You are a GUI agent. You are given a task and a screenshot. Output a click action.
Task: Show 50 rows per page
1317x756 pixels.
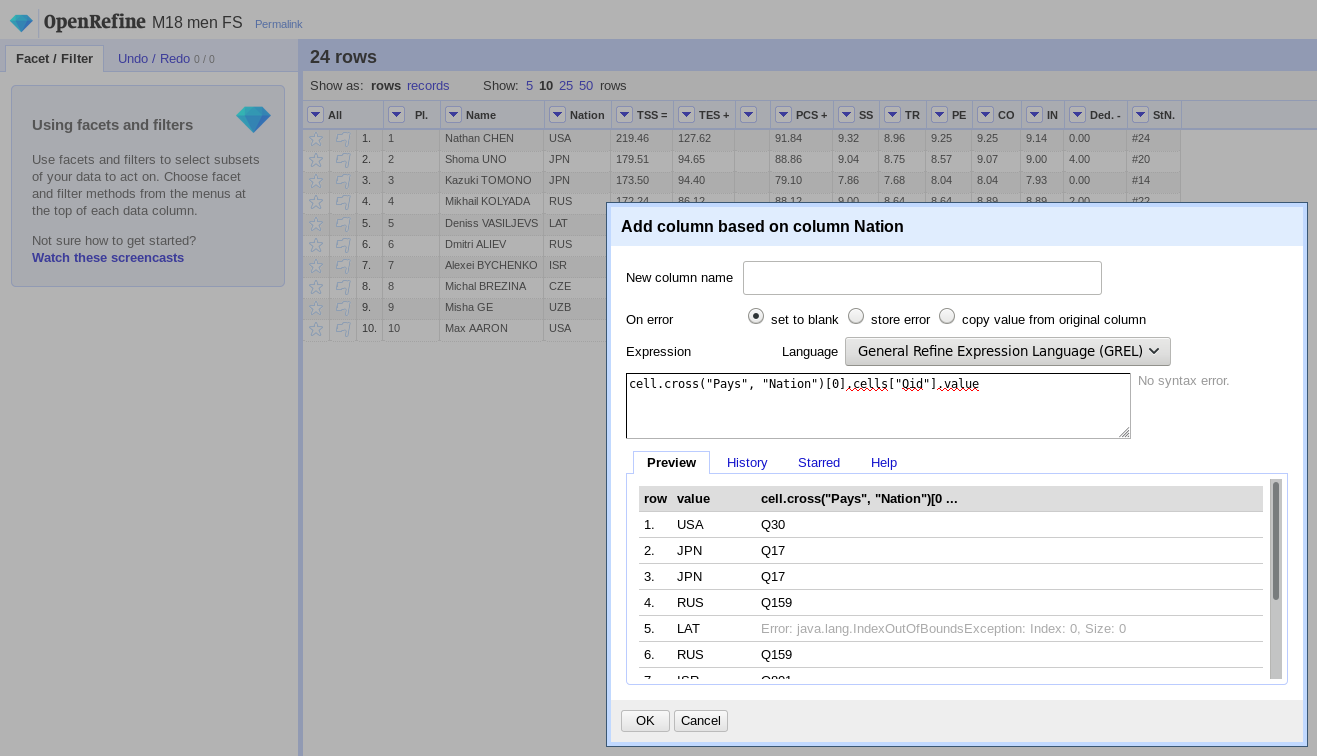click(586, 85)
